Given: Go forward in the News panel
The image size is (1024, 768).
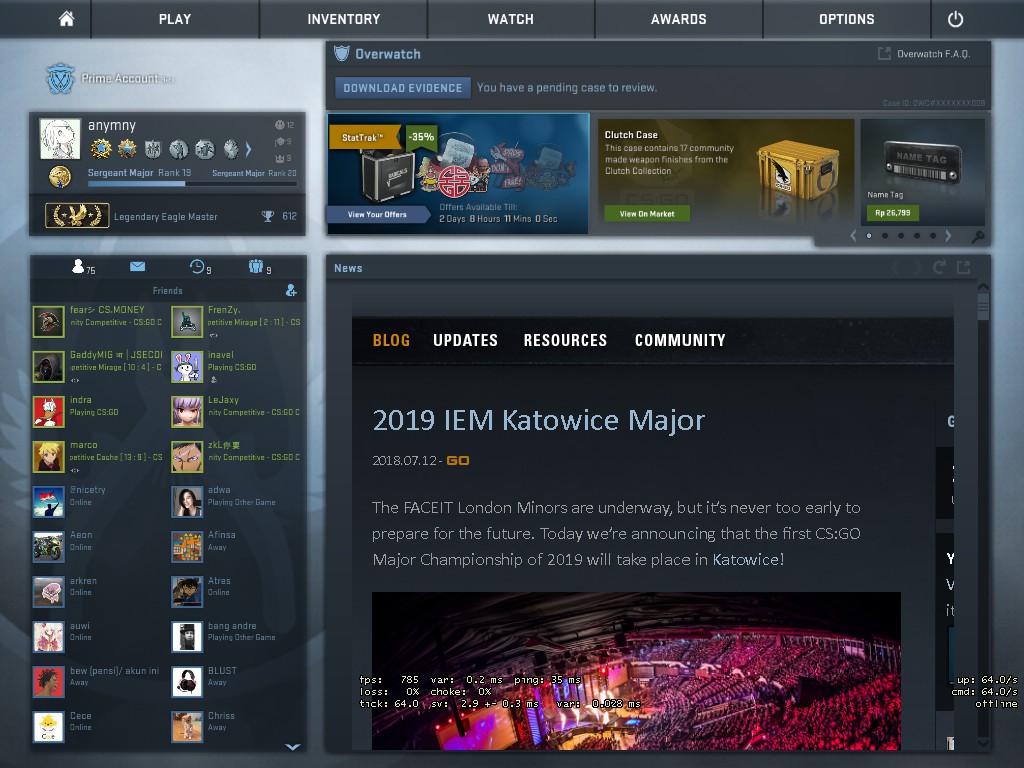Looking at the screenshot, I should point(918,267).
